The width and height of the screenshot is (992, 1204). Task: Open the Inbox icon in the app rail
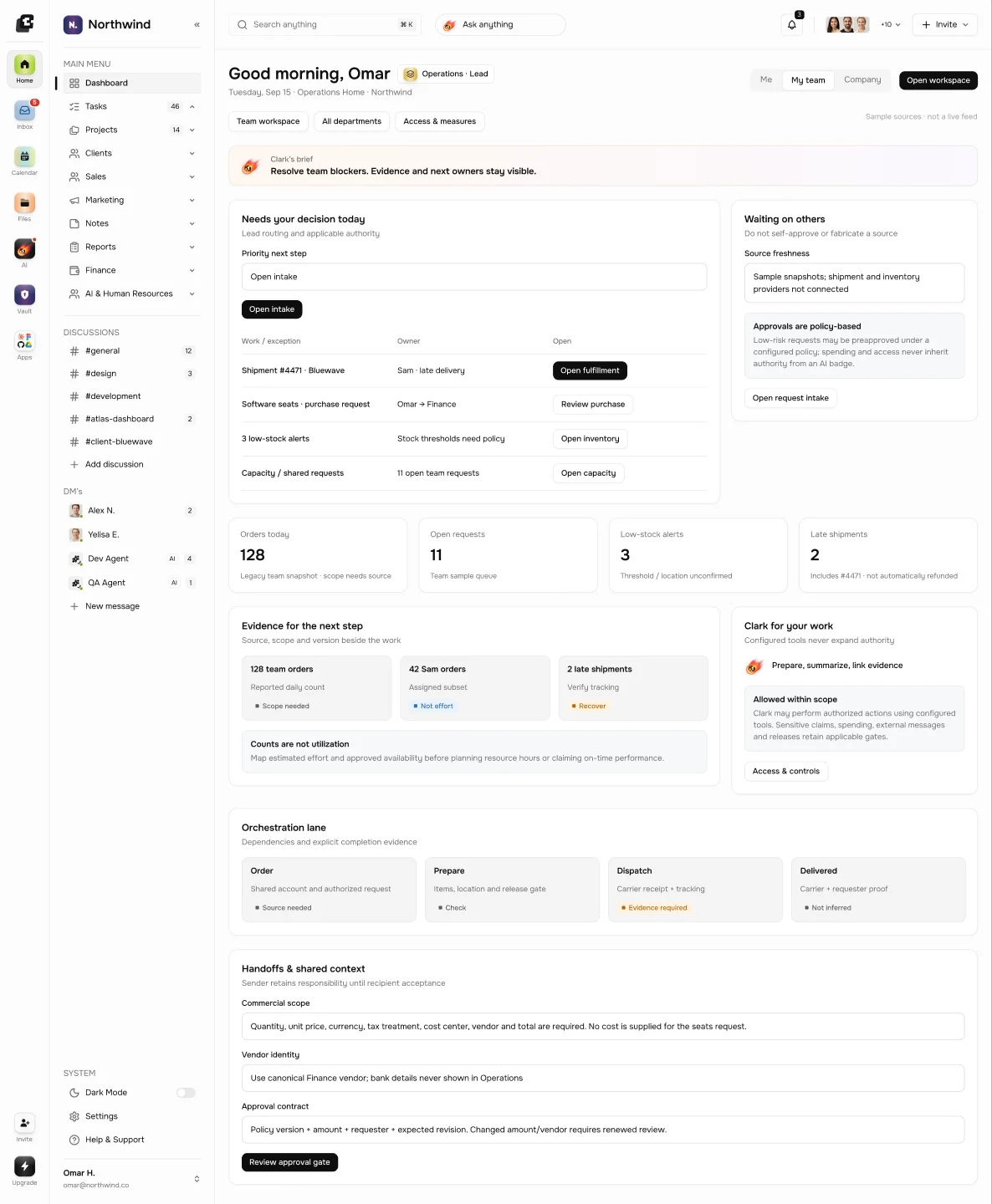click(24, 111)
